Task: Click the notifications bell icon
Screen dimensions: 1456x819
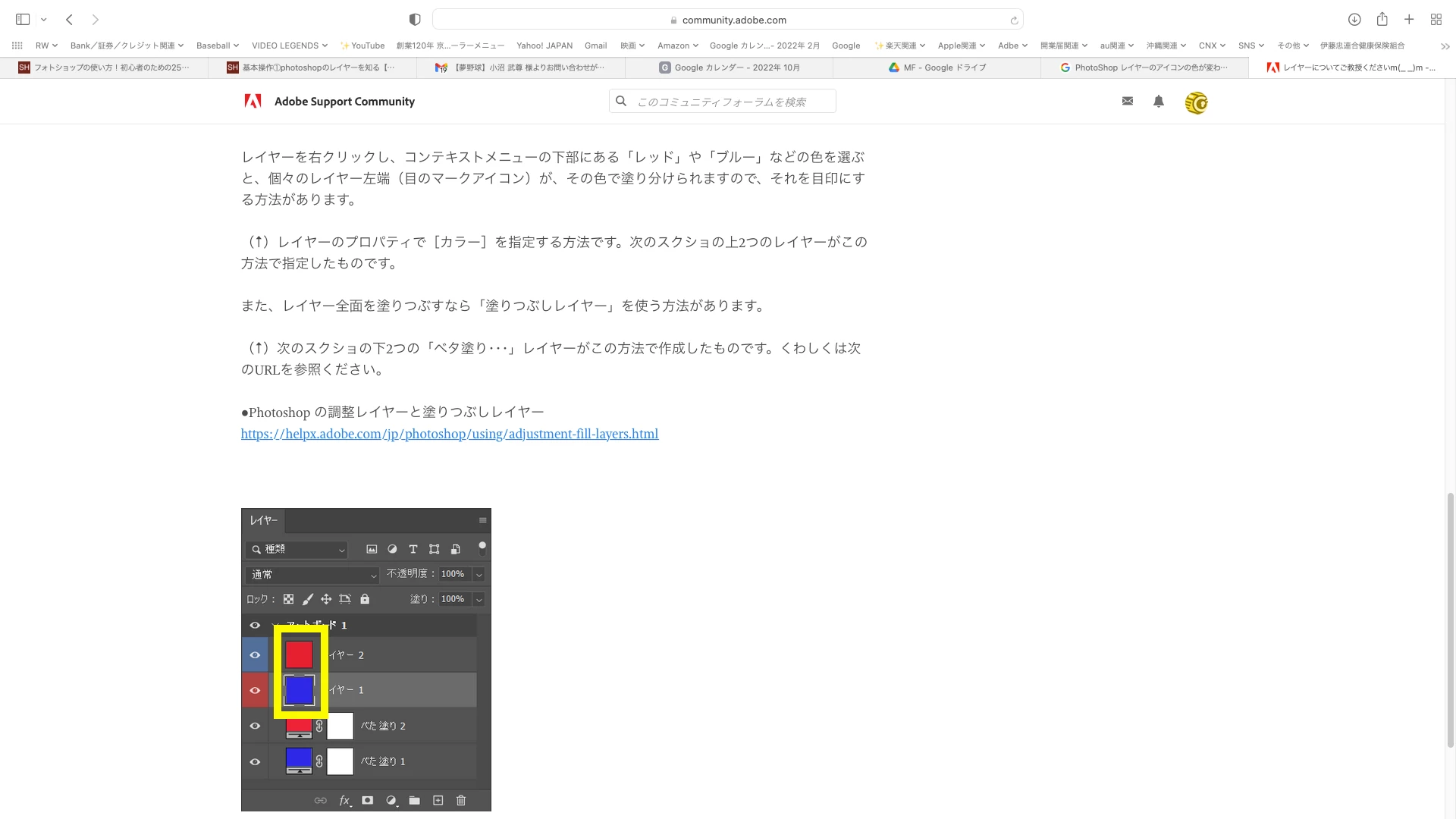Action: [1159, 101]
